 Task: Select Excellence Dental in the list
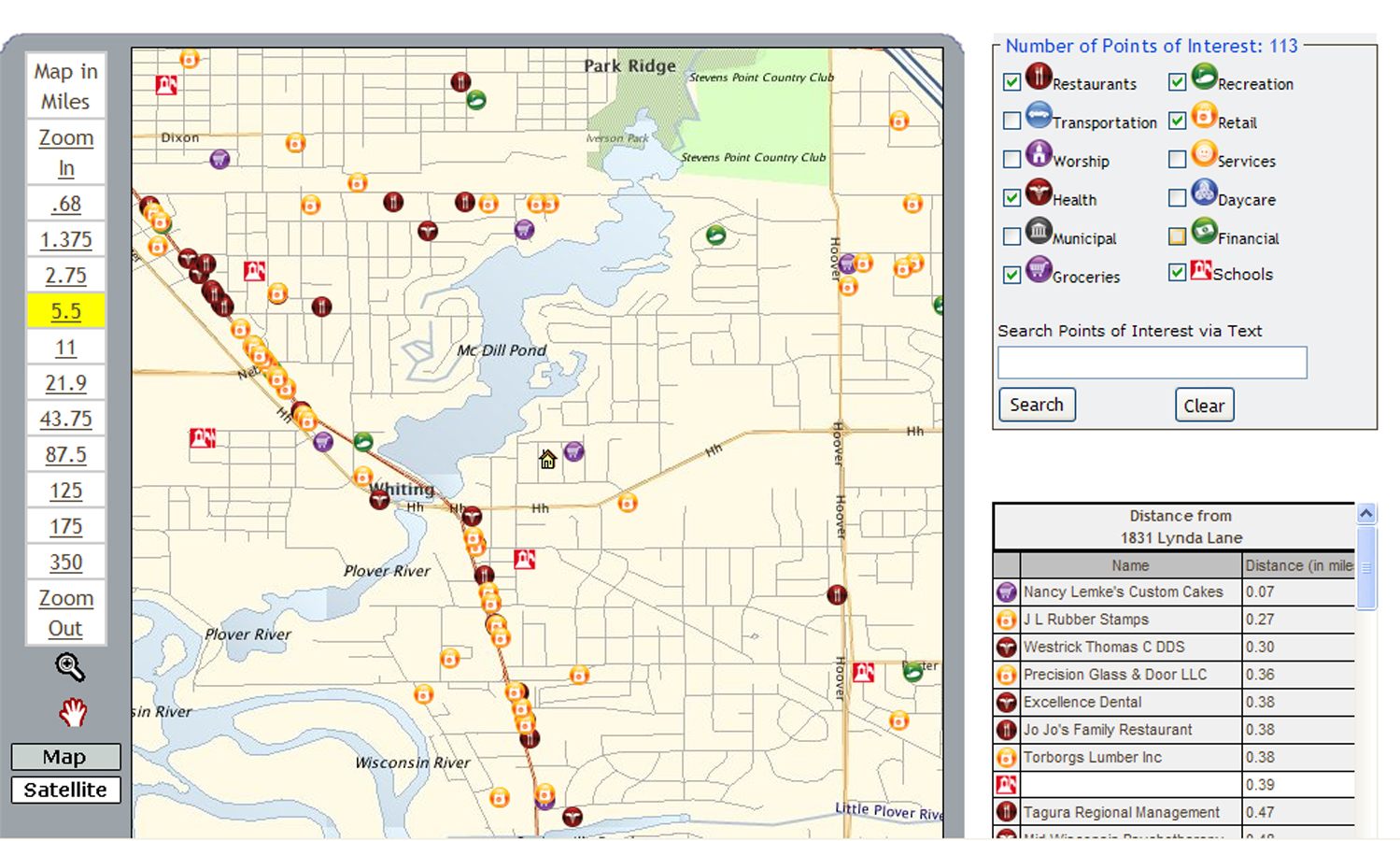1082,702
